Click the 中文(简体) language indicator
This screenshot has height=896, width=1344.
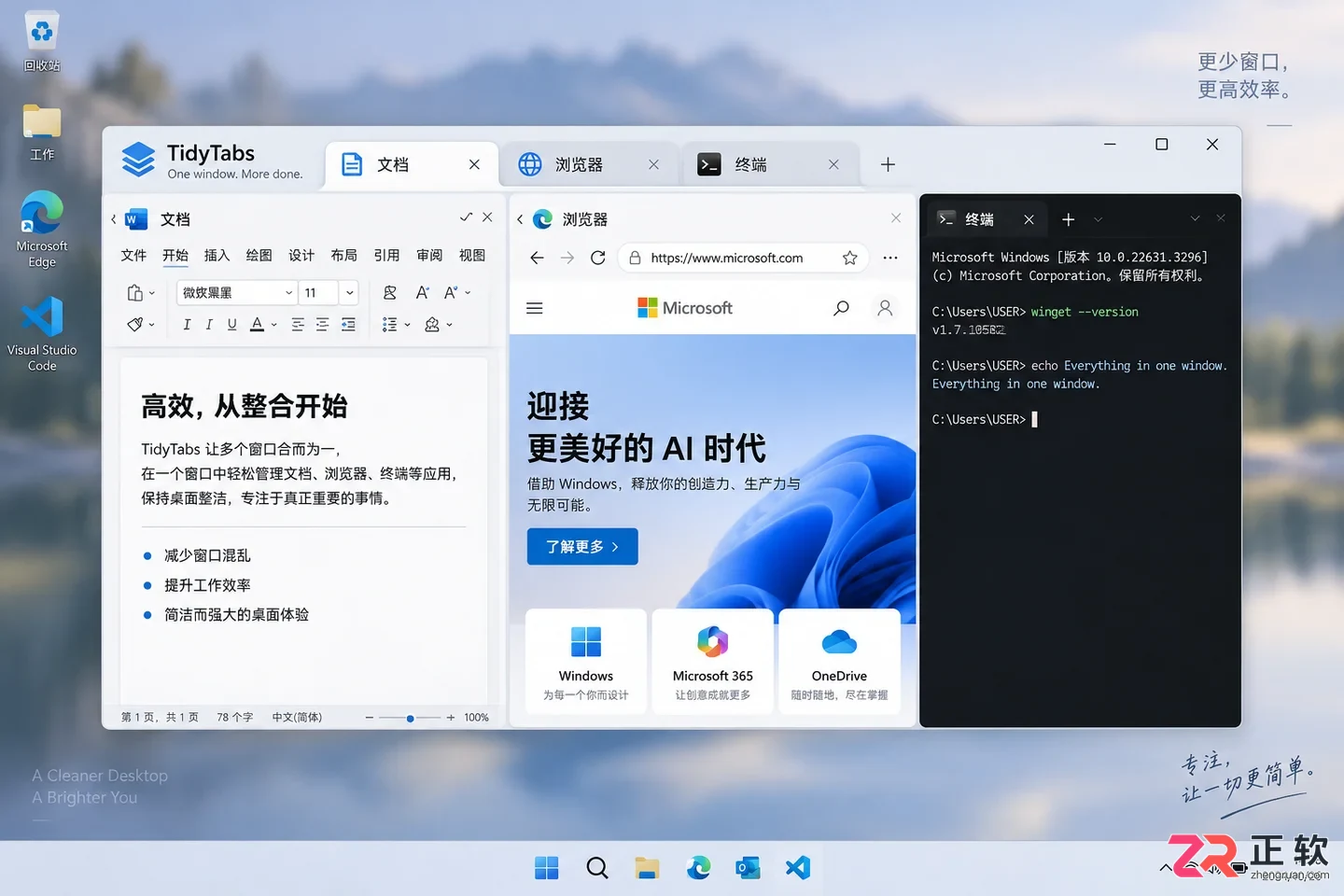click(x=297, y=718)
